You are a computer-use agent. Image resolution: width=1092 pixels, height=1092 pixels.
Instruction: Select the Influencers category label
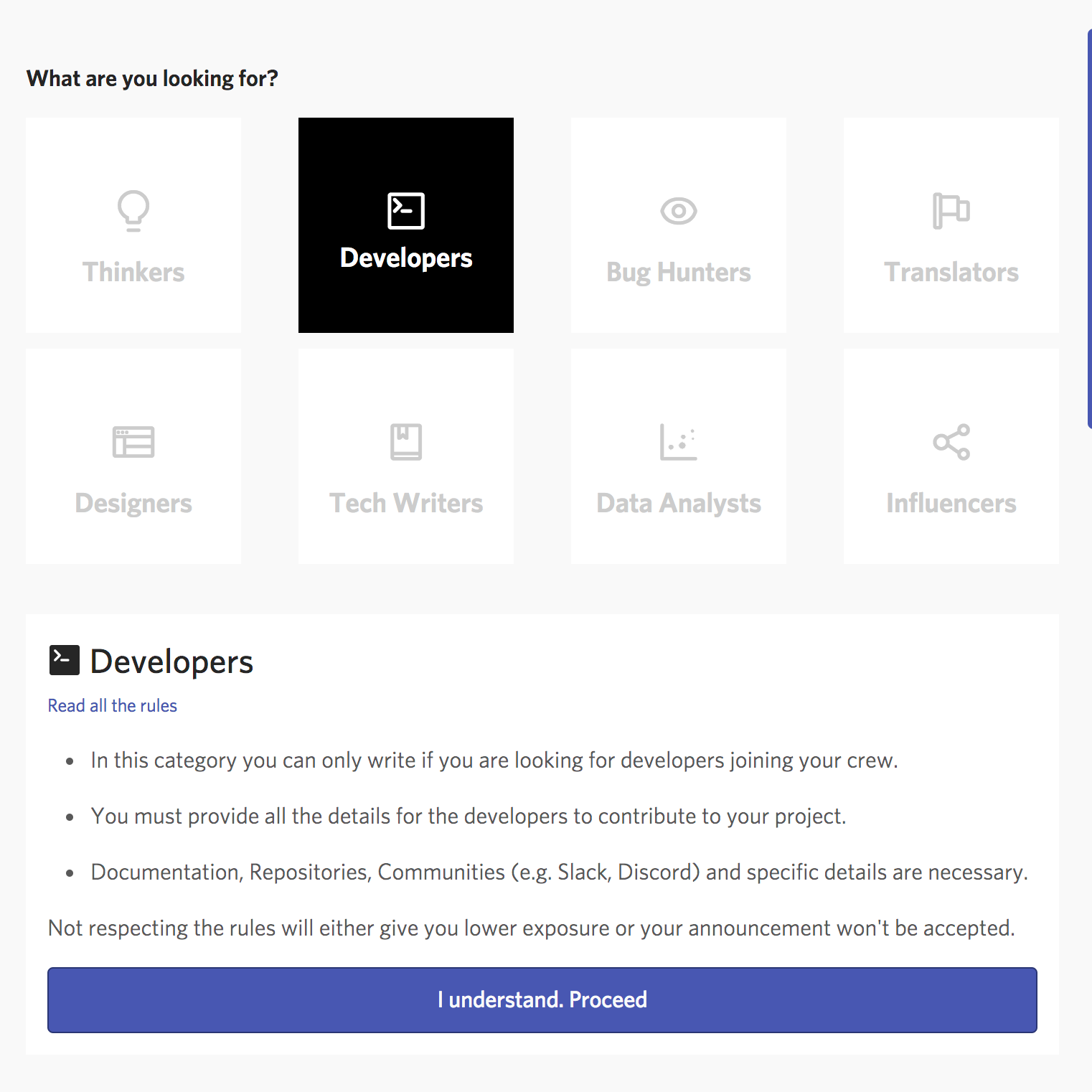(x=951, y=504)
